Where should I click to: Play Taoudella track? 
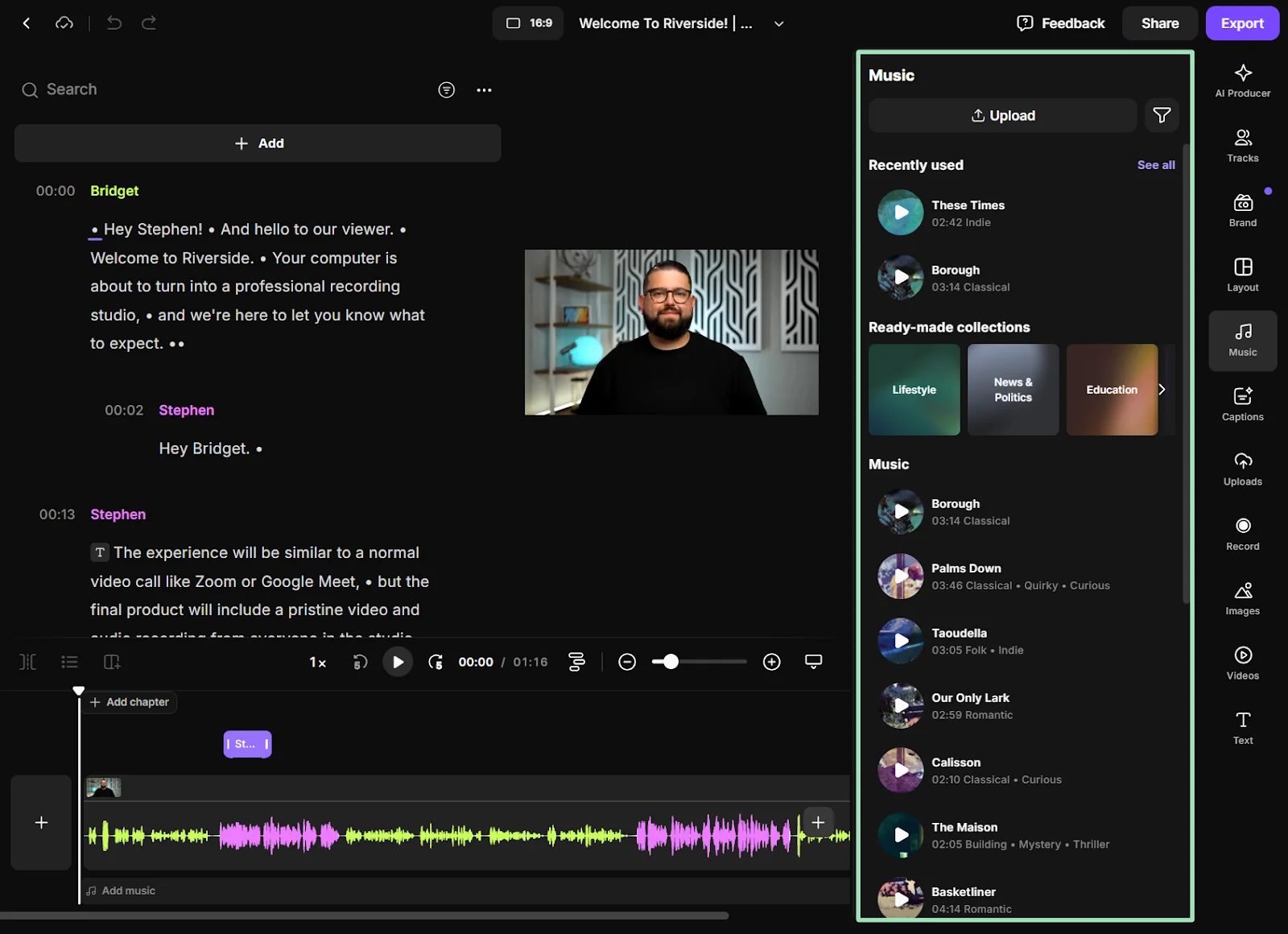coord(901,641)
